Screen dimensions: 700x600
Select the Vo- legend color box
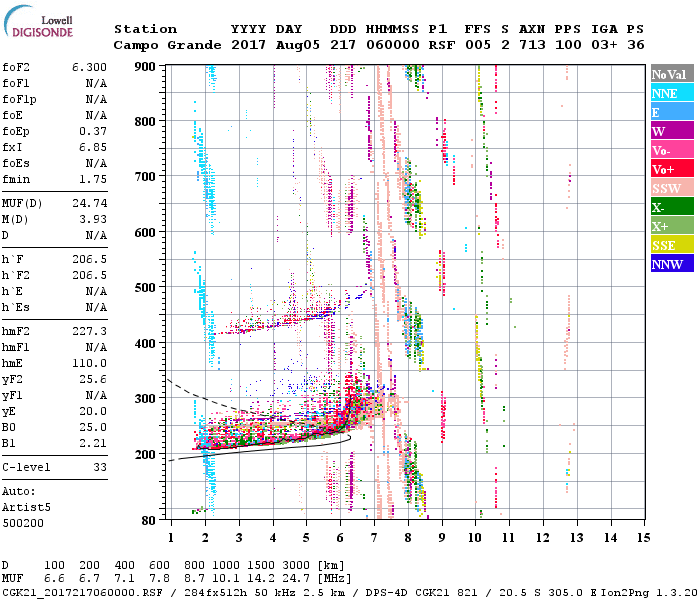click(x=671, y=150)
